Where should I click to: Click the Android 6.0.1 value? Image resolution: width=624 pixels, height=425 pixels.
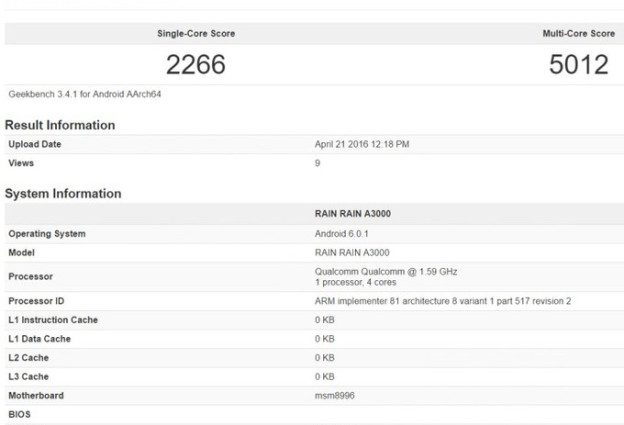pyautogui.click(x=342, y=233)
